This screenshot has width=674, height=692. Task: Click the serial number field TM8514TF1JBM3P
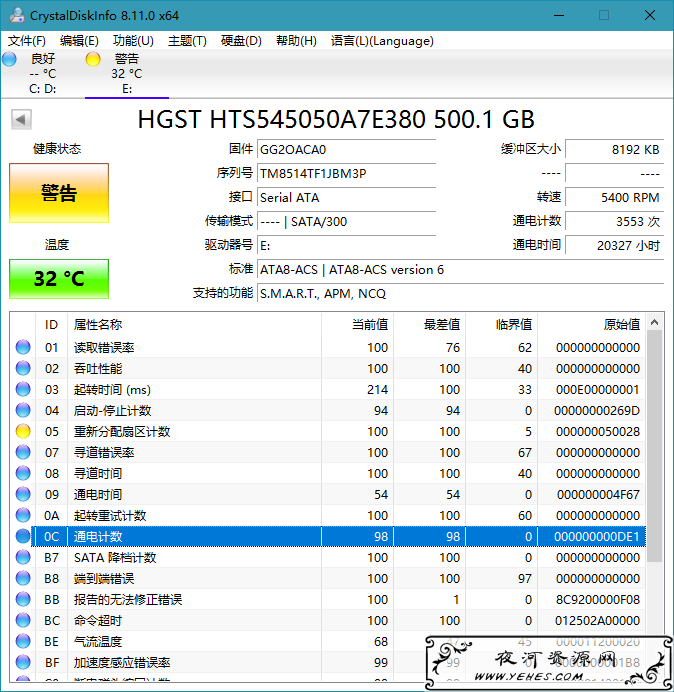pyautogui.click(x=346, y=173)
